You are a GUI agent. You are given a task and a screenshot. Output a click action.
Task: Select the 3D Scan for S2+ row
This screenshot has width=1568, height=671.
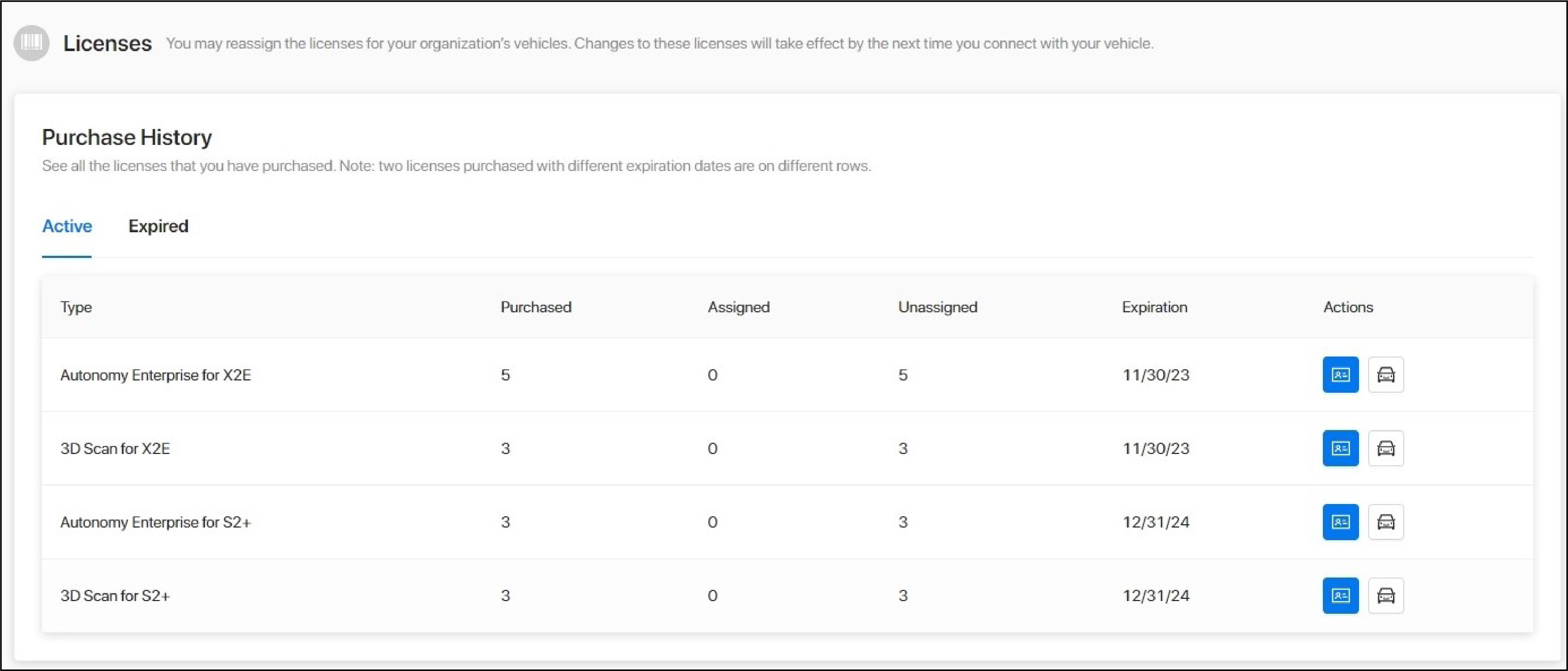[115, 596]
